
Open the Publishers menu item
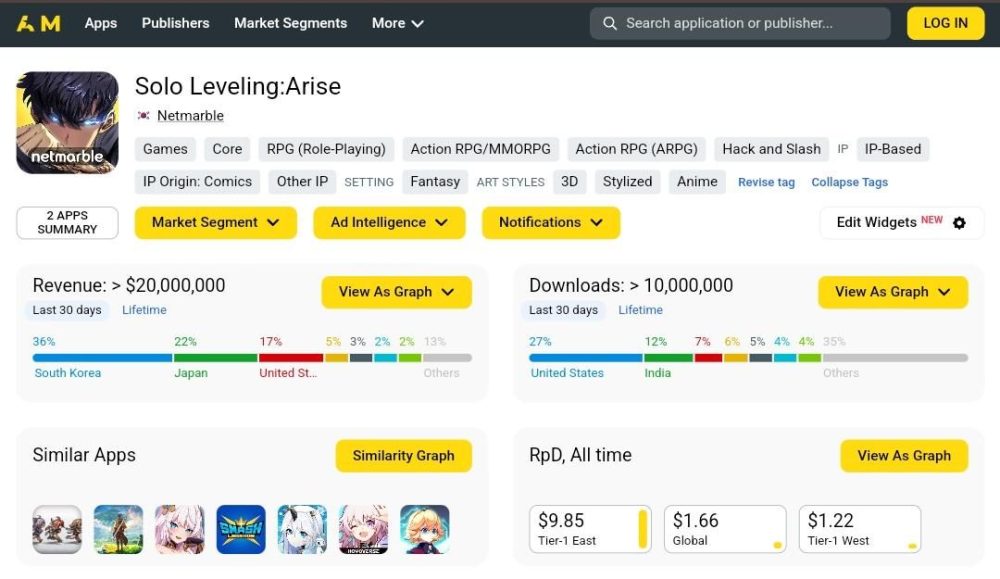pos(175,23)
